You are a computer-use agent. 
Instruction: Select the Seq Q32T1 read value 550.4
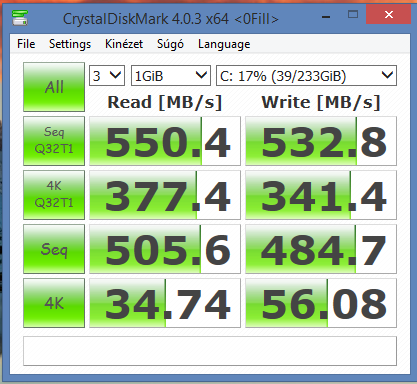(165, 141)
